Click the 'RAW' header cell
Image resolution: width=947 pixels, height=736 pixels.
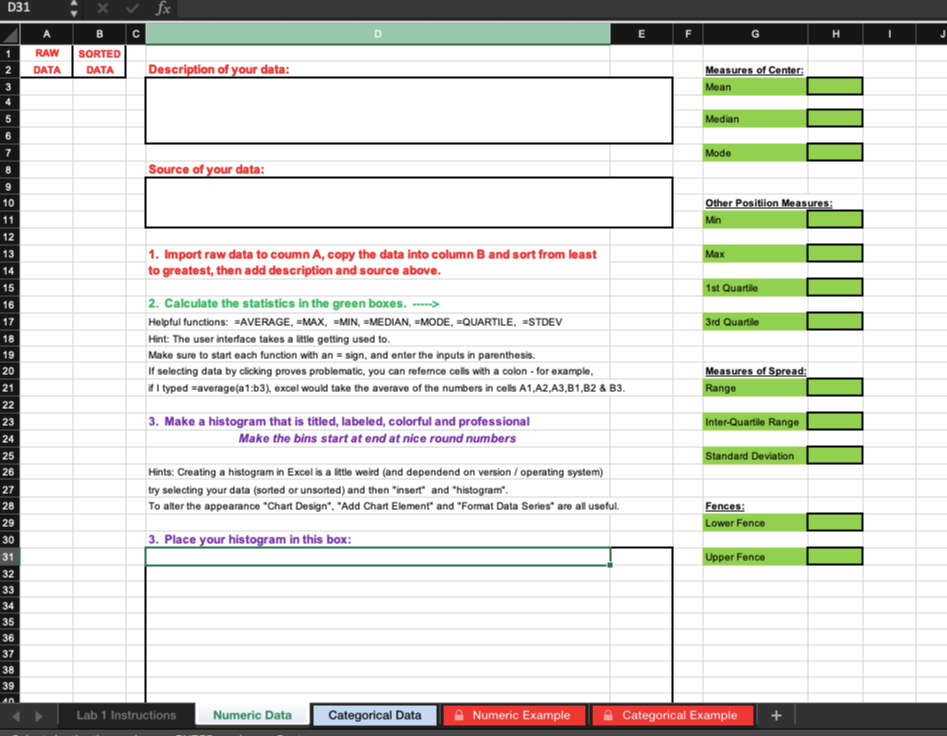[x=47, y=53]
